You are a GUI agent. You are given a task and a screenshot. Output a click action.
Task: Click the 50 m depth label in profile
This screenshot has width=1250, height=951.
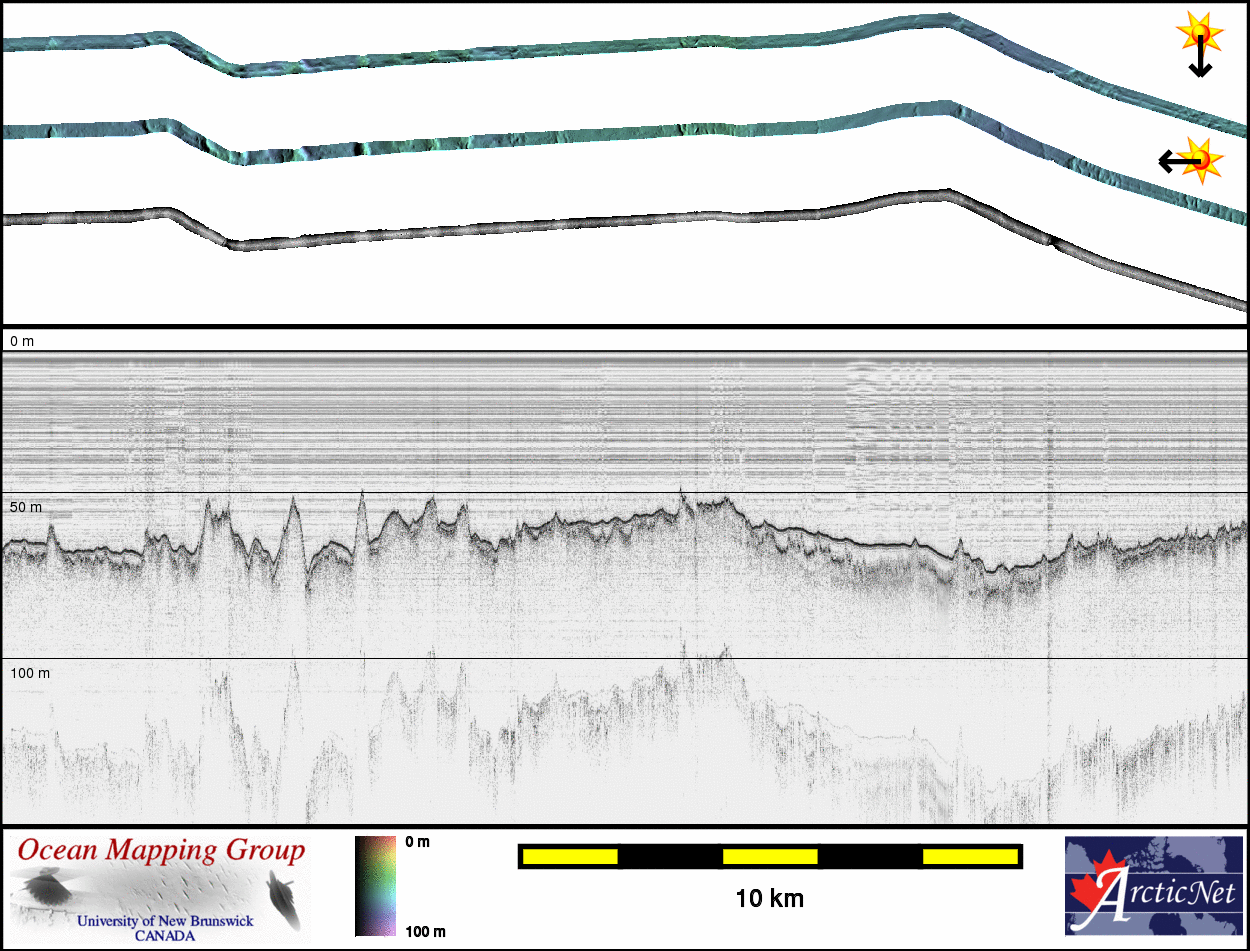click(x=27, y=508)
